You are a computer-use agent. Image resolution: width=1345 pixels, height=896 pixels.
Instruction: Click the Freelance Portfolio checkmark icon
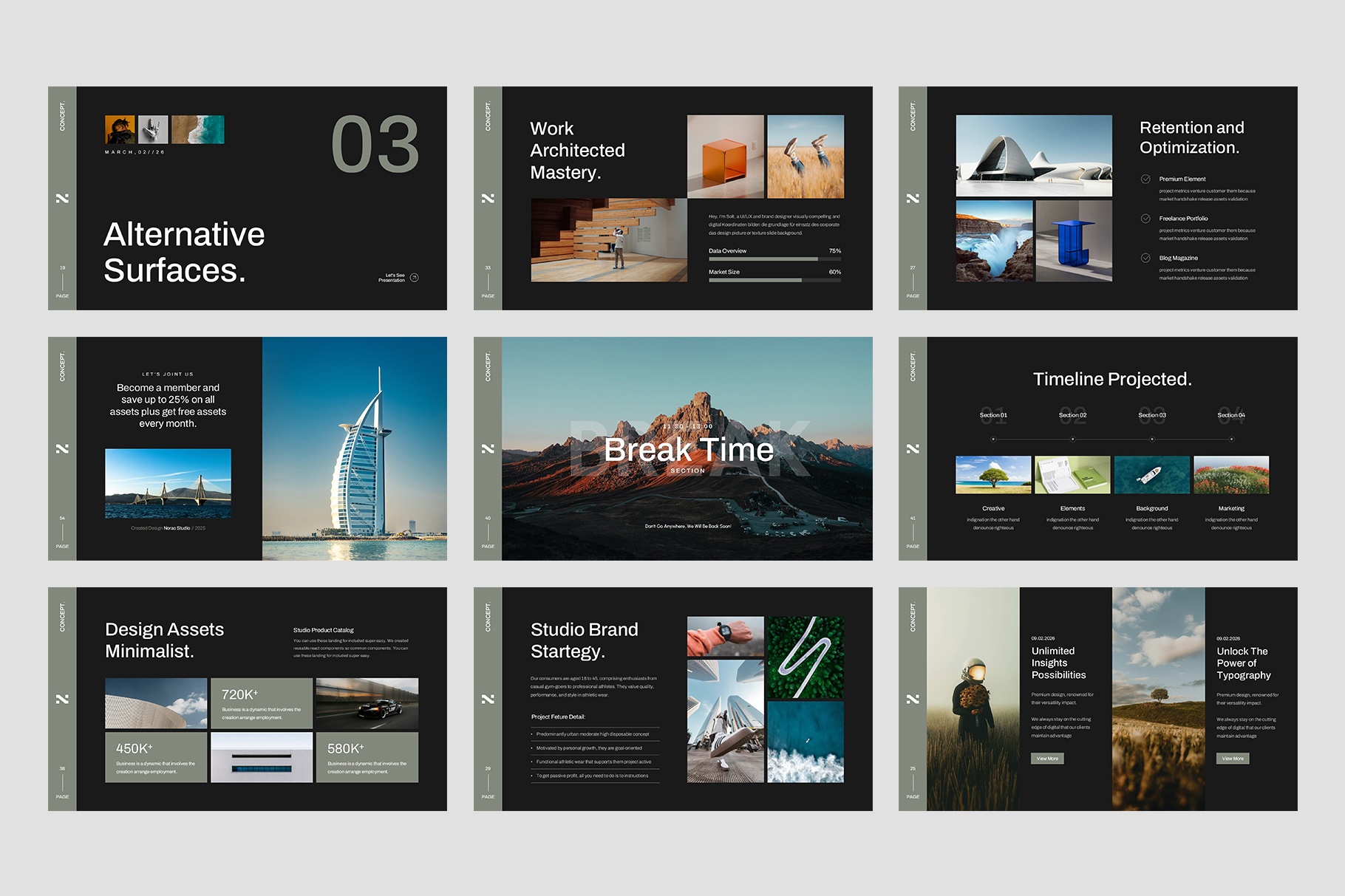tap(1146, 219)
